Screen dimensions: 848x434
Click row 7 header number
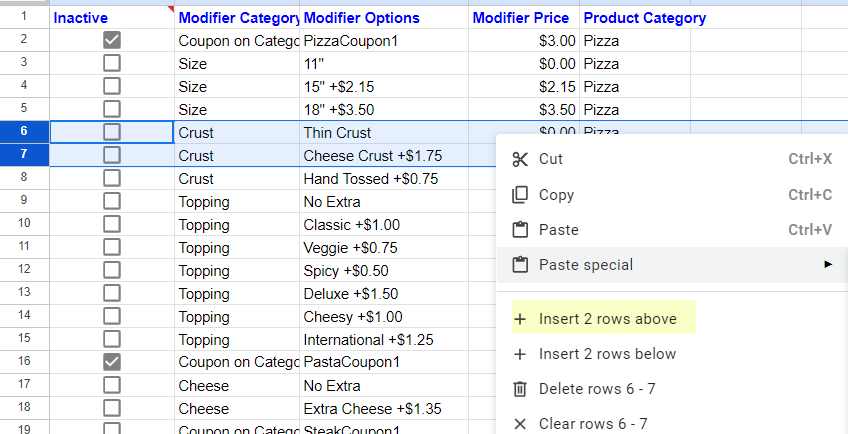(24, 155)
